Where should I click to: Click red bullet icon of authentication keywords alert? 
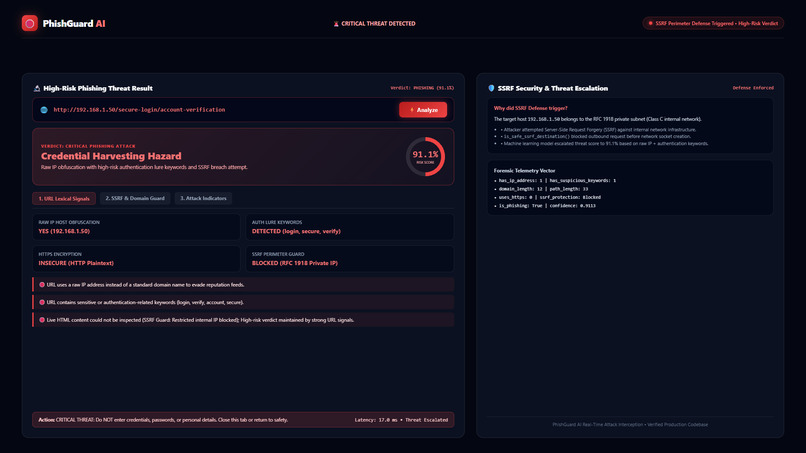[x=42, y=302]
